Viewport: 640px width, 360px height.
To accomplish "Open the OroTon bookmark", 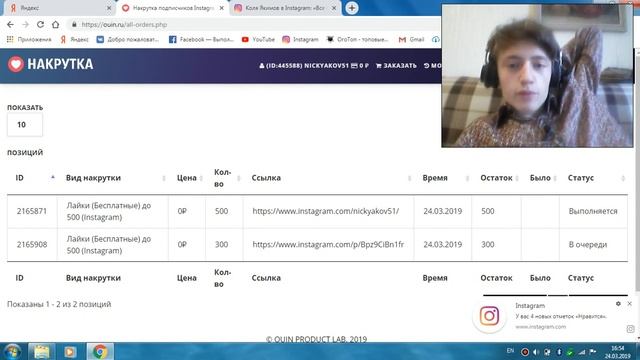I will point(358,40).
